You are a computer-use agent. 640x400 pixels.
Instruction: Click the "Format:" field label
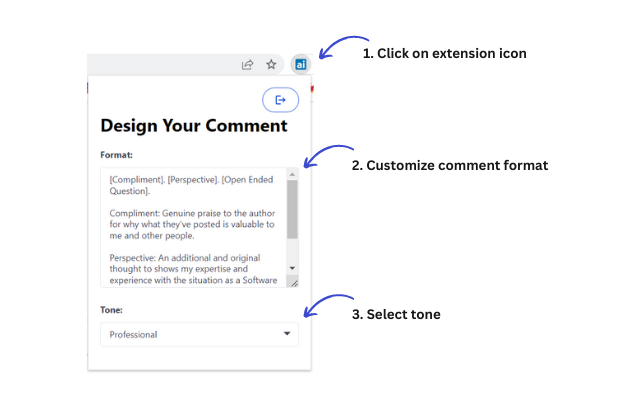coord(116,155)
